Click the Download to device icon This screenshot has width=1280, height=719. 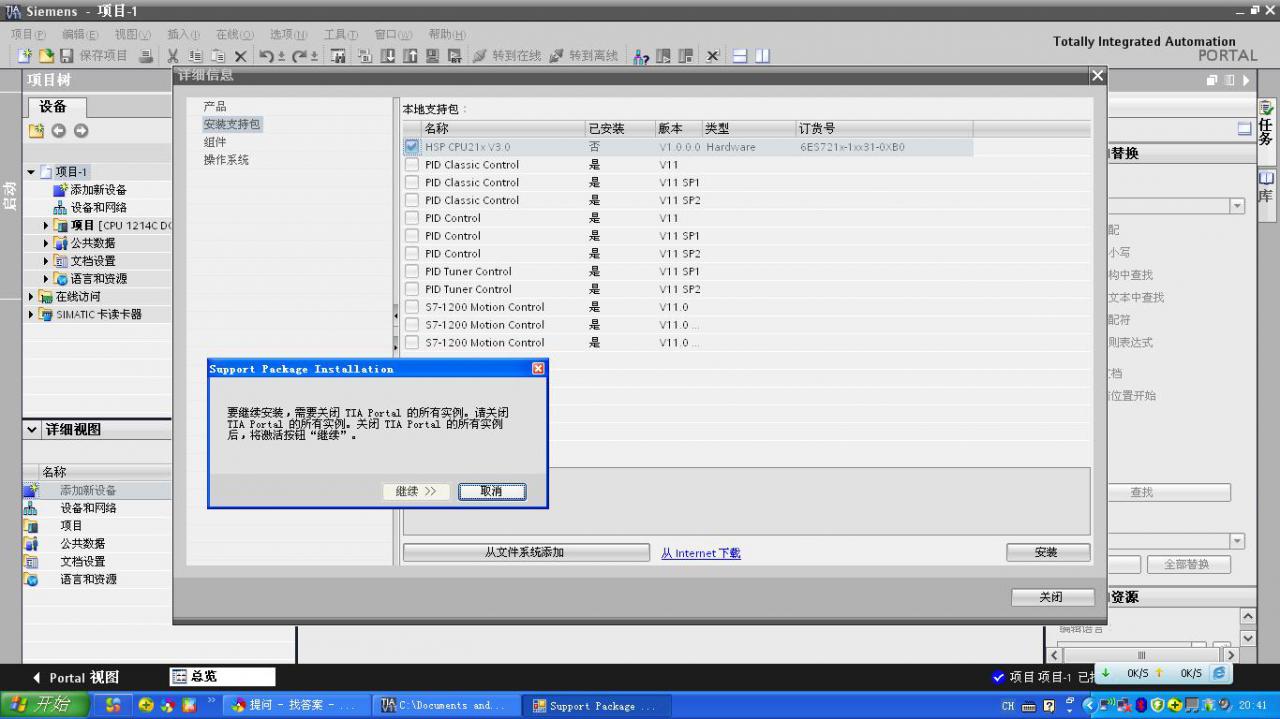[x=388, y=56]
